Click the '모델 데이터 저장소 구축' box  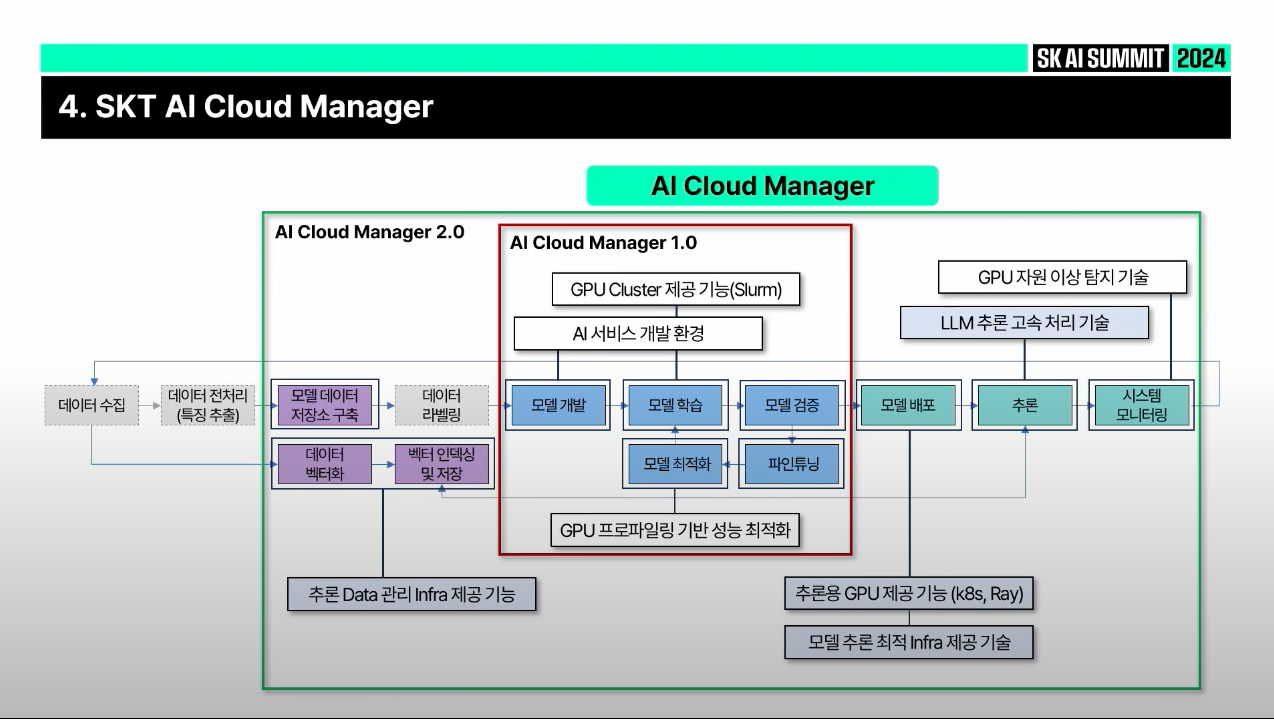tap(325, 405)
